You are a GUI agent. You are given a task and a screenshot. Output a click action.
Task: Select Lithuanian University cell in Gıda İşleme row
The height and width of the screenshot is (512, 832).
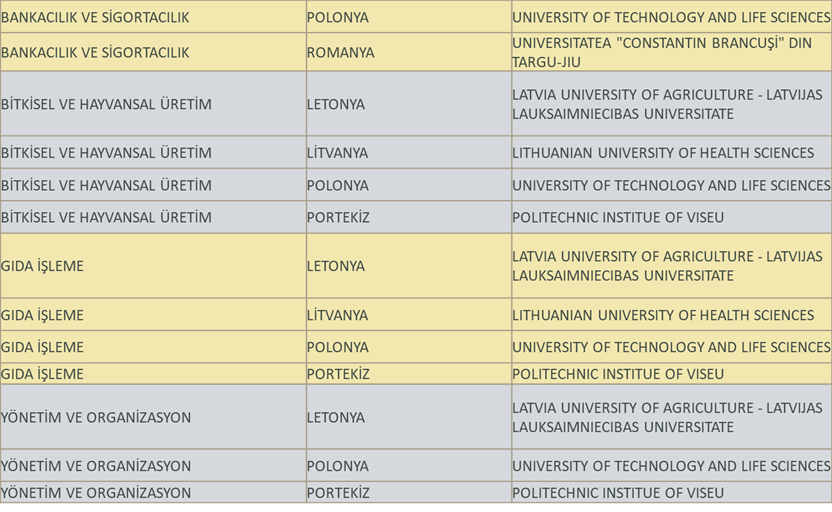point(663,315)
